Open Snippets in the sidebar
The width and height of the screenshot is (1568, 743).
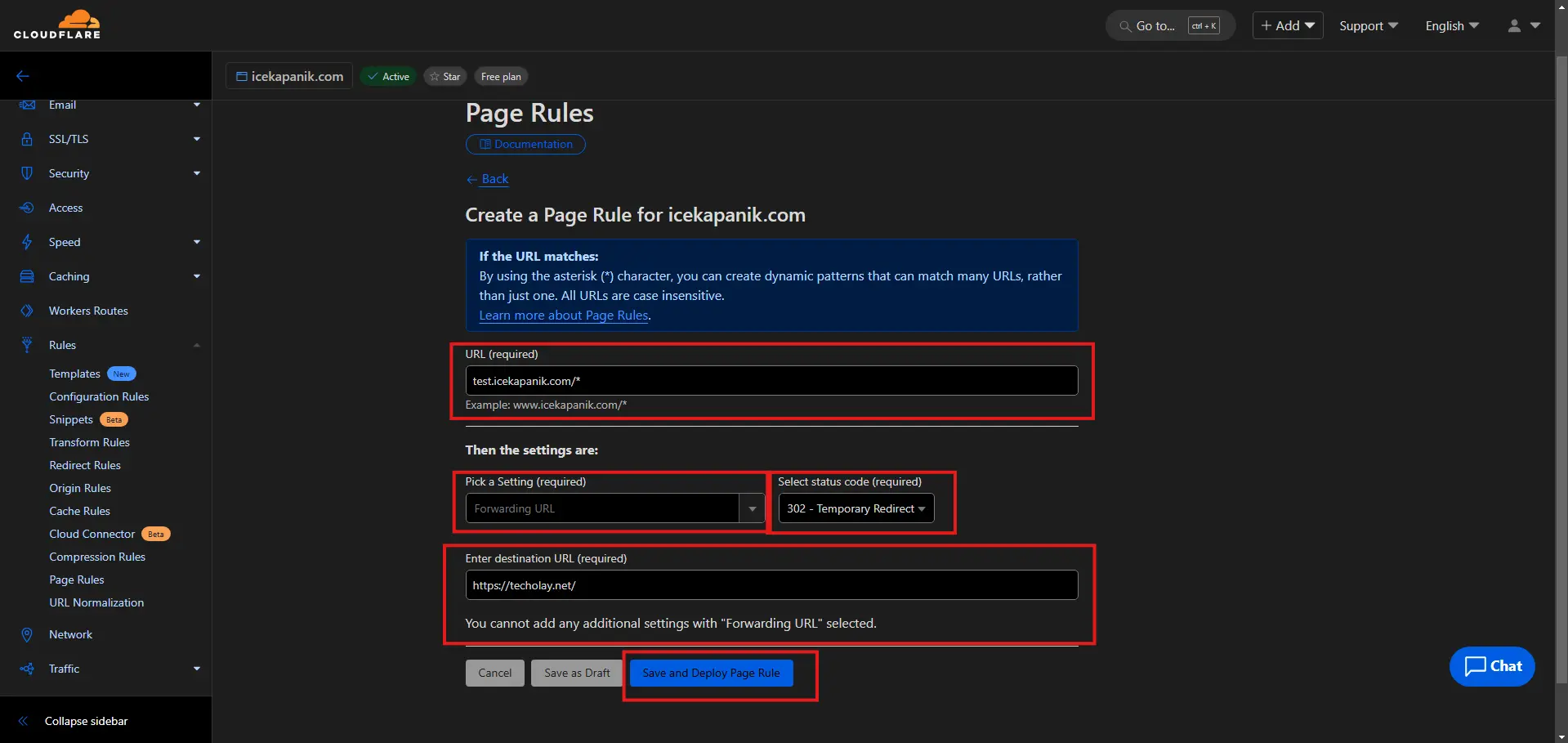(71, 419)
